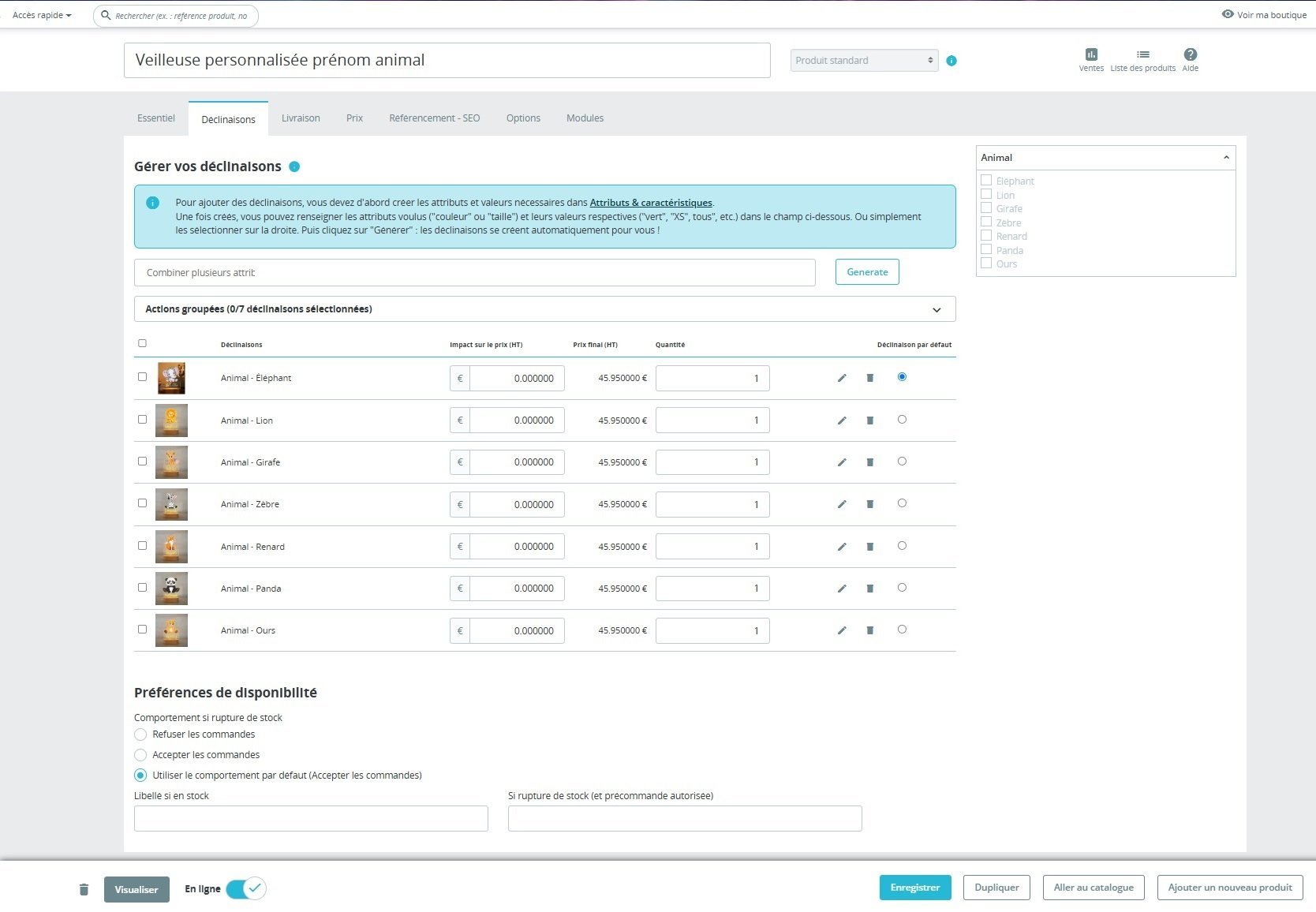Open the Referencement - SEO tab
The height and width of the screenshot is (912, 1316).
pyautogui.click(x=434, y=118)
